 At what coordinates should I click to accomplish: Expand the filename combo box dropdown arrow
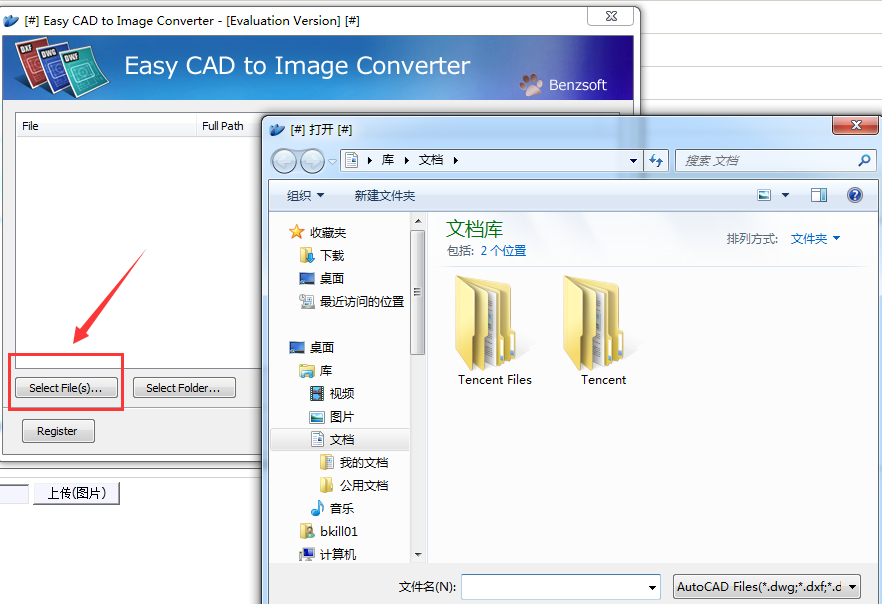tap(652, 587)
